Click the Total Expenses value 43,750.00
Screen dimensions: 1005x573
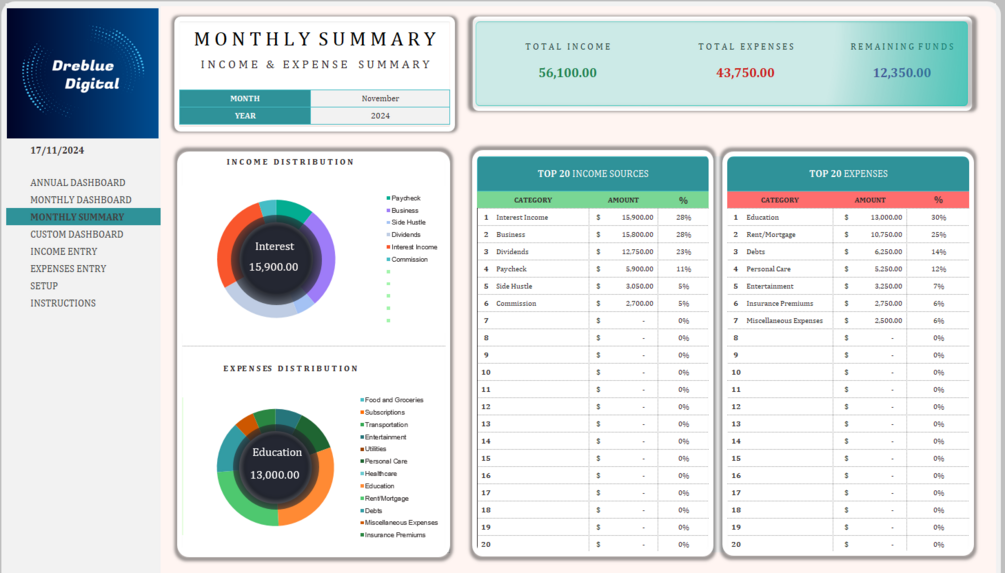[x=745, y=72]
